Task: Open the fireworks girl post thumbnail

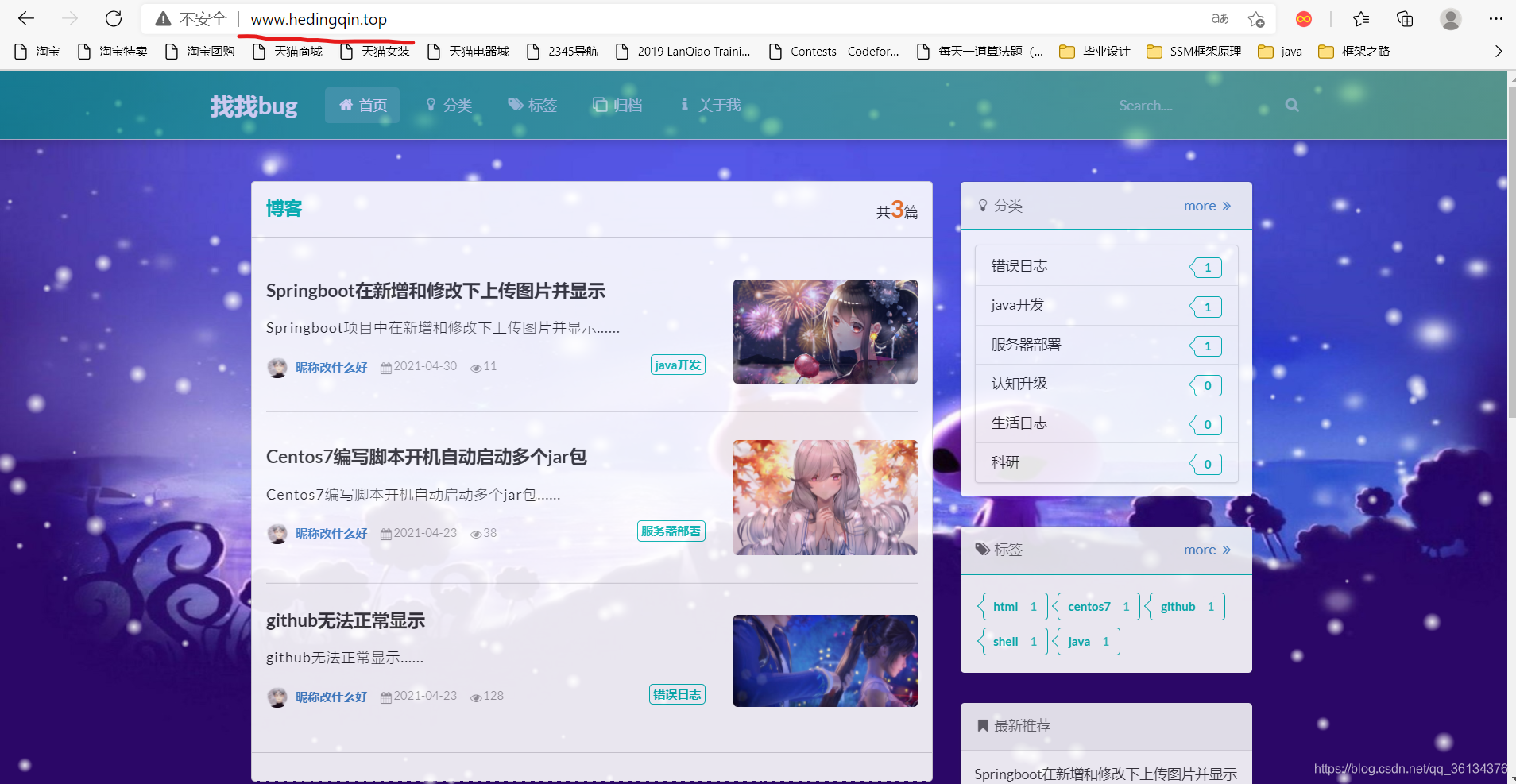Action: (825, 331)
